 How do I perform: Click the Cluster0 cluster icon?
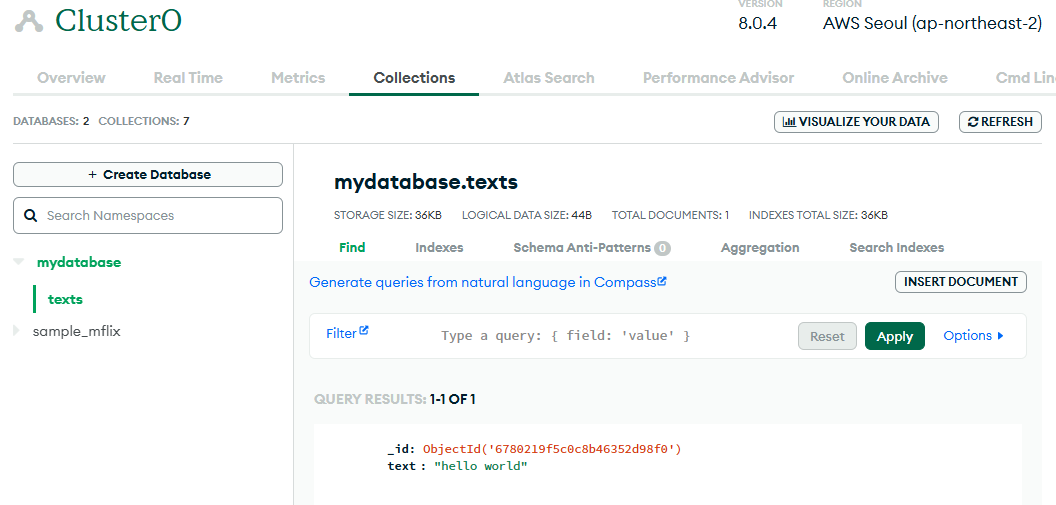click(29, 21)
